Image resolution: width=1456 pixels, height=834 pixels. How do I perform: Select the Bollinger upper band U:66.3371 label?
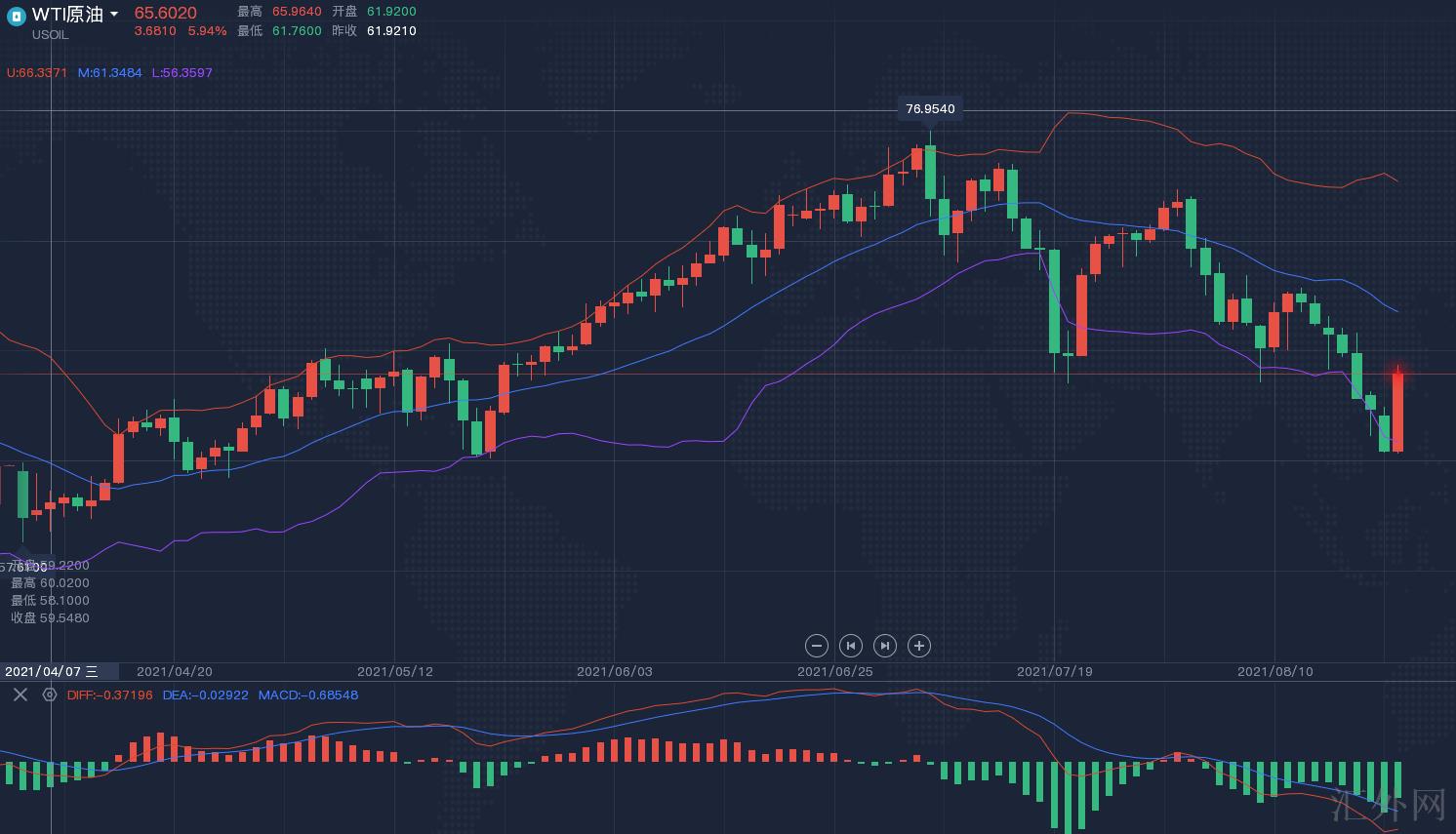point(37,72)
